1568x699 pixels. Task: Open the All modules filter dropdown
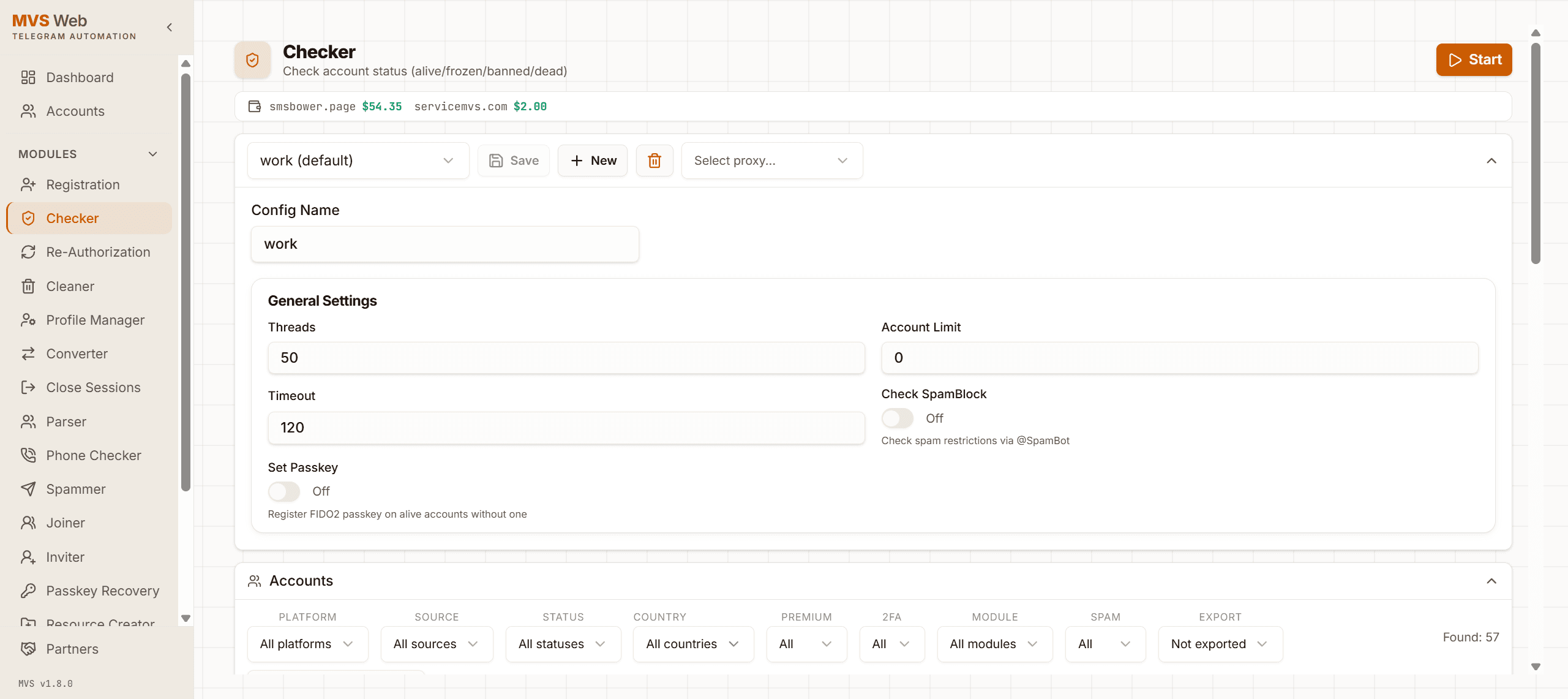995,644
